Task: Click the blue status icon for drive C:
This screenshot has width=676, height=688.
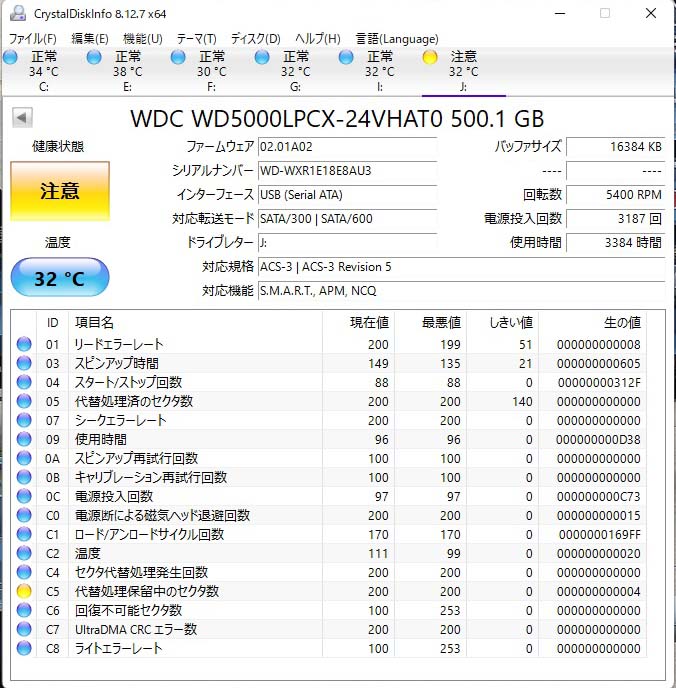Action: (x=11, y=57)
